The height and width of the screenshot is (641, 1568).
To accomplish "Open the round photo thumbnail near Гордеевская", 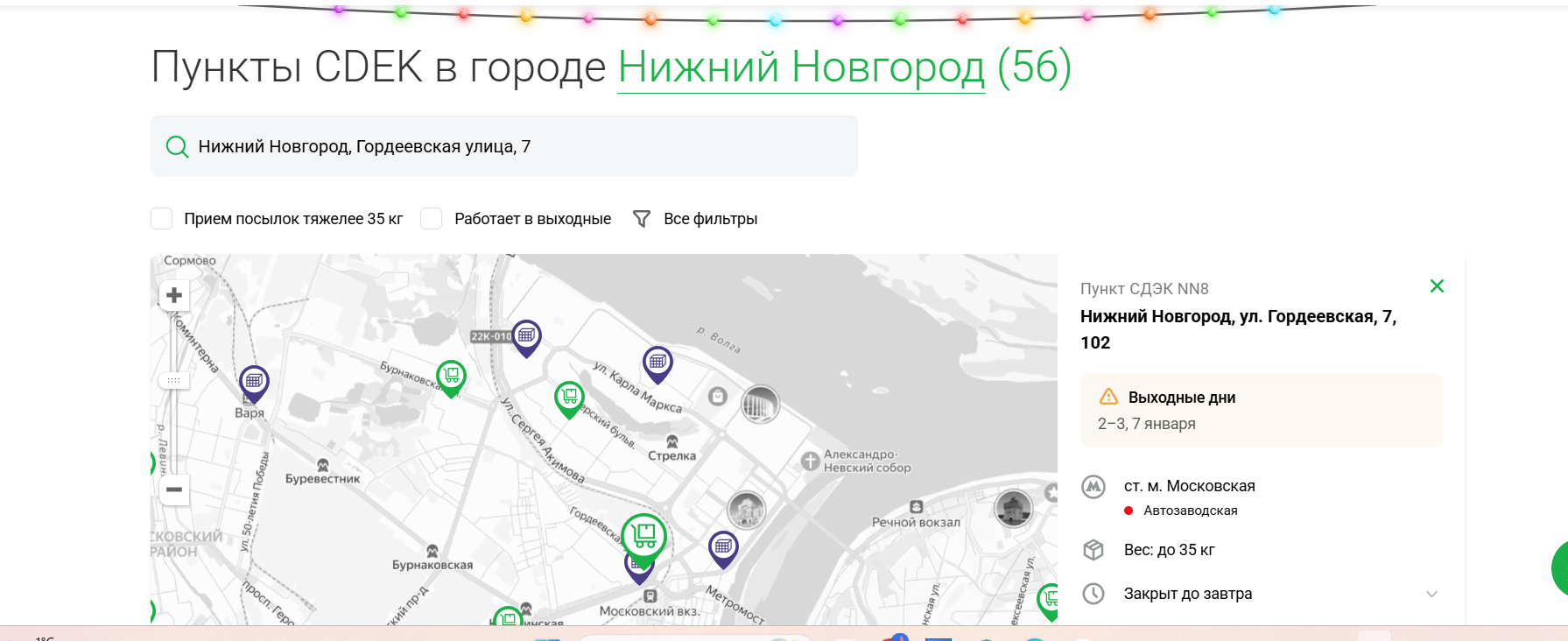I will pos(747,510).
